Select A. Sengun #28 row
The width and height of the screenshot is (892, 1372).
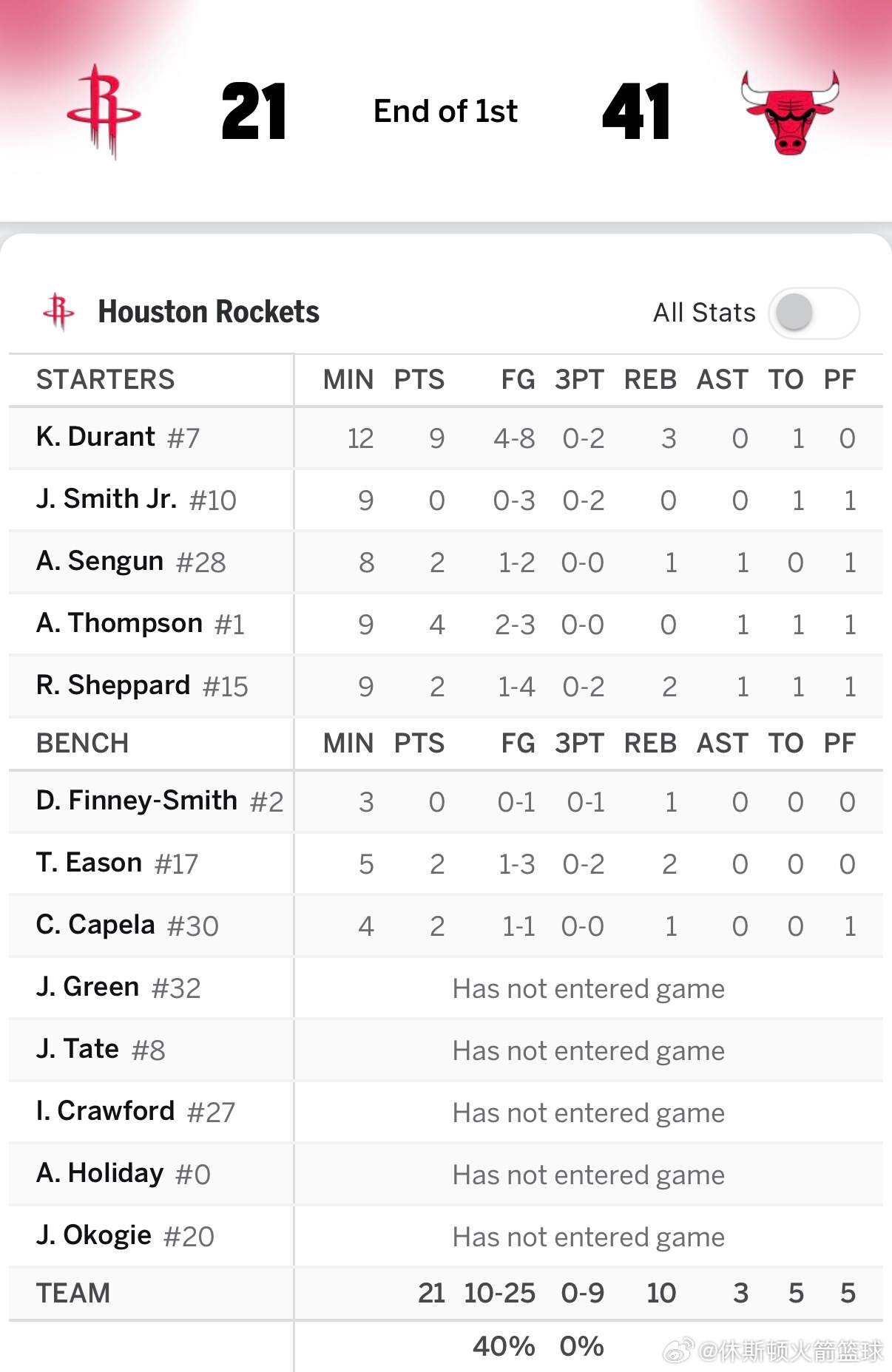click(446, 562)
